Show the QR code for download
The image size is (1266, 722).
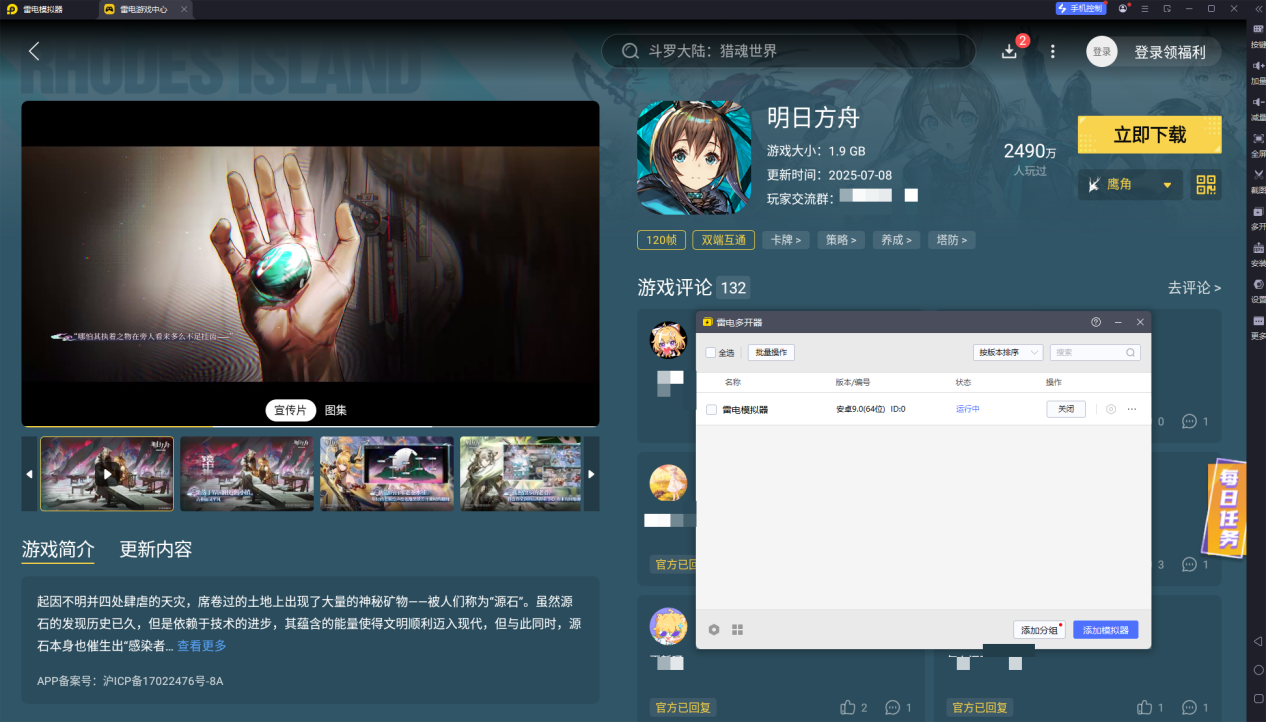click(1206, 184)
